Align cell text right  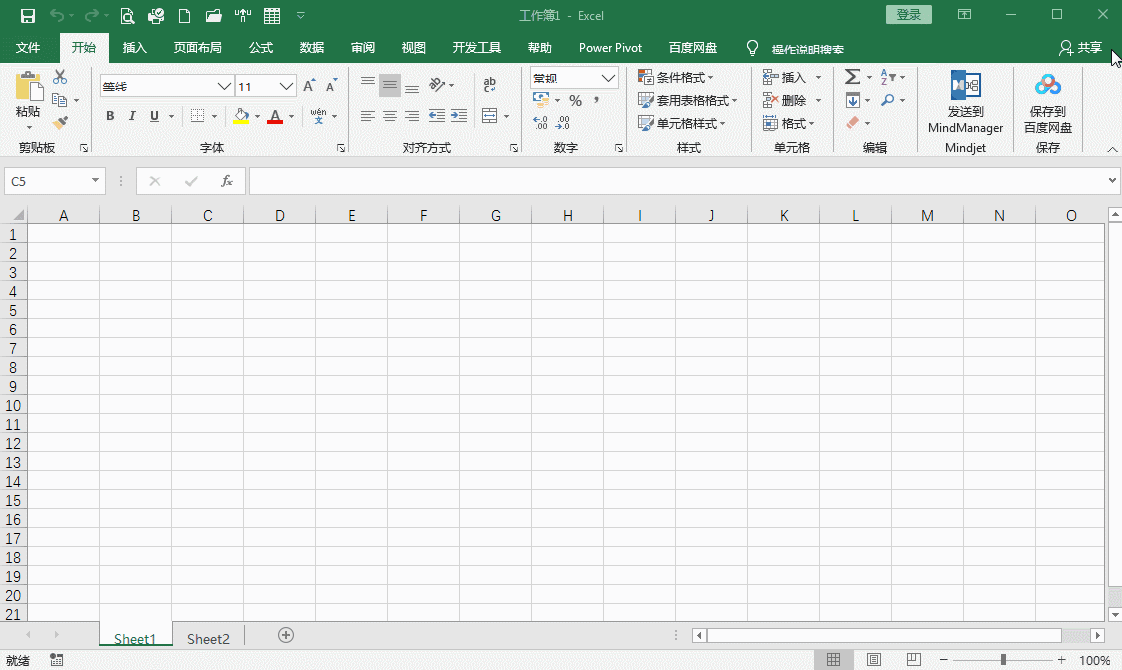click(x=412, y=116)
